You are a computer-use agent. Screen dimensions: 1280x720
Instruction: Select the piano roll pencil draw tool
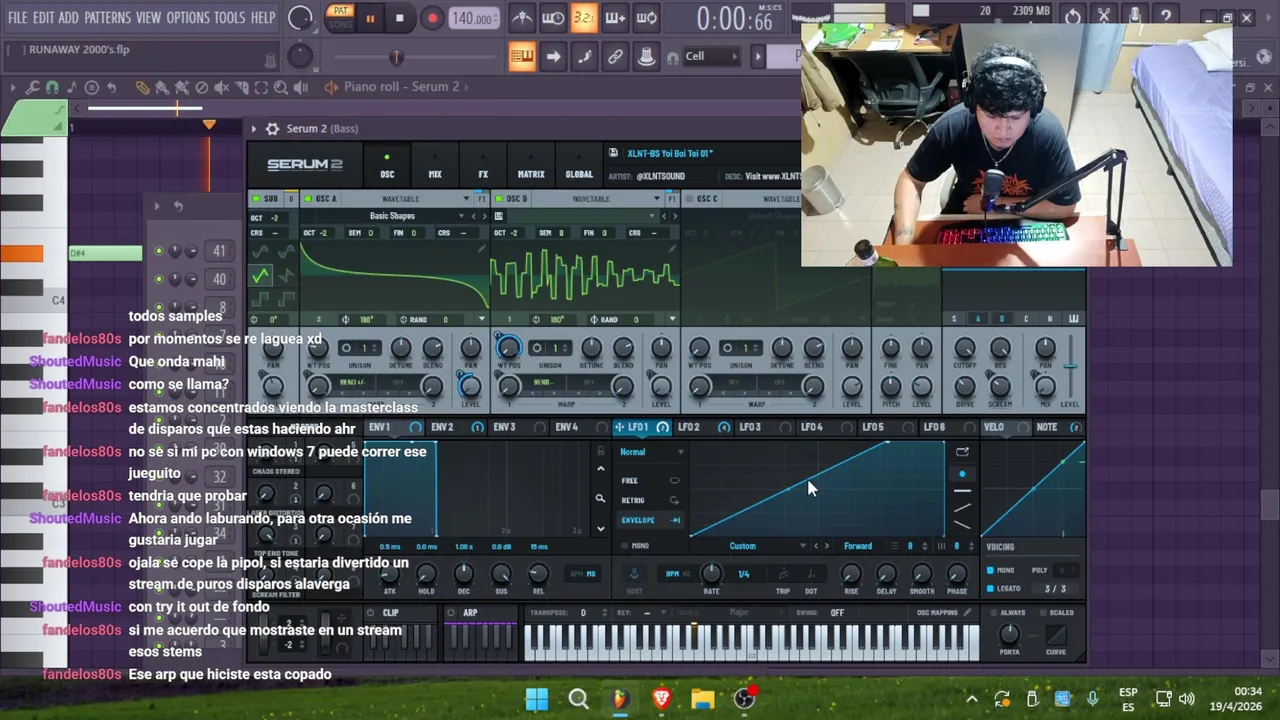coord(142,87)
